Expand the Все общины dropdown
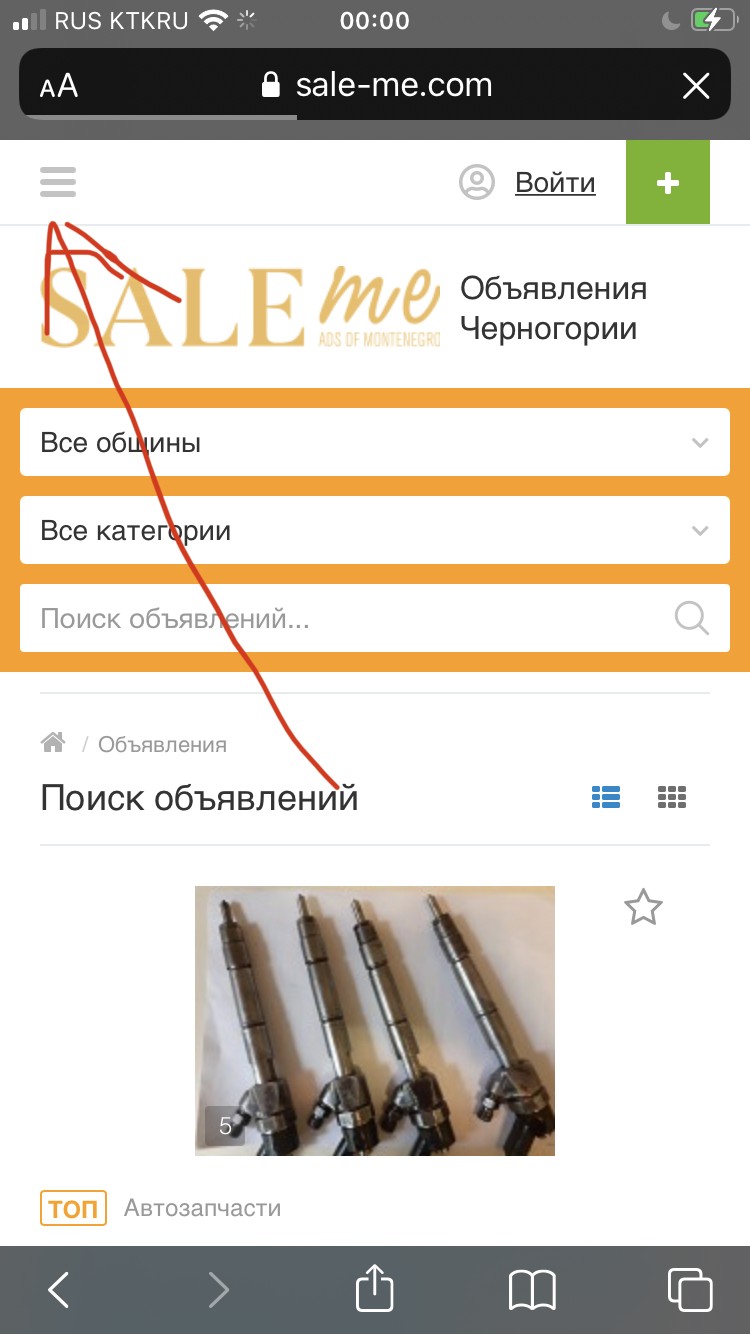 (x=375, y=442)
